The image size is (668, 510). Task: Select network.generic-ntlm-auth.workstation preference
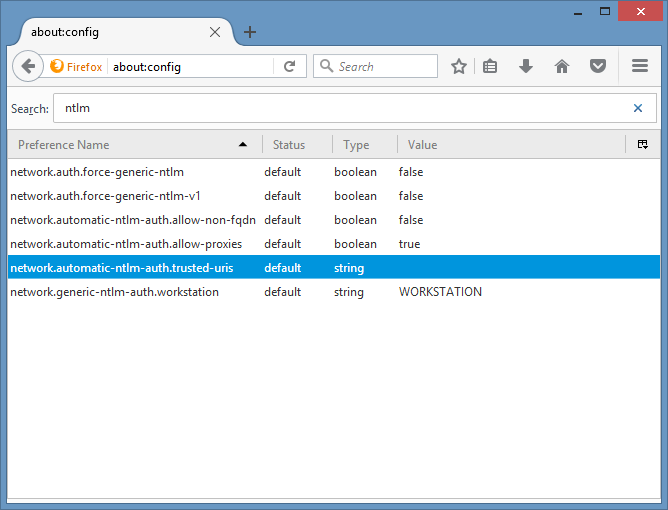pos(334,292)
